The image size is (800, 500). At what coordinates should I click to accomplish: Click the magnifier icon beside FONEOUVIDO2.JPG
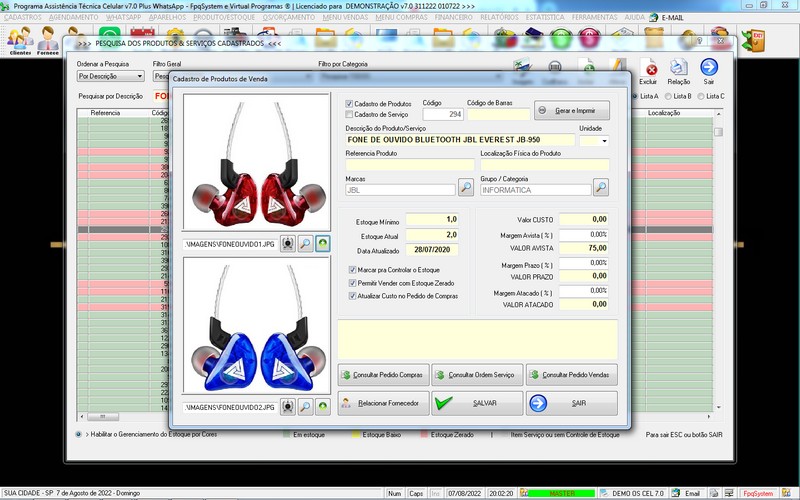click(305, 407)
